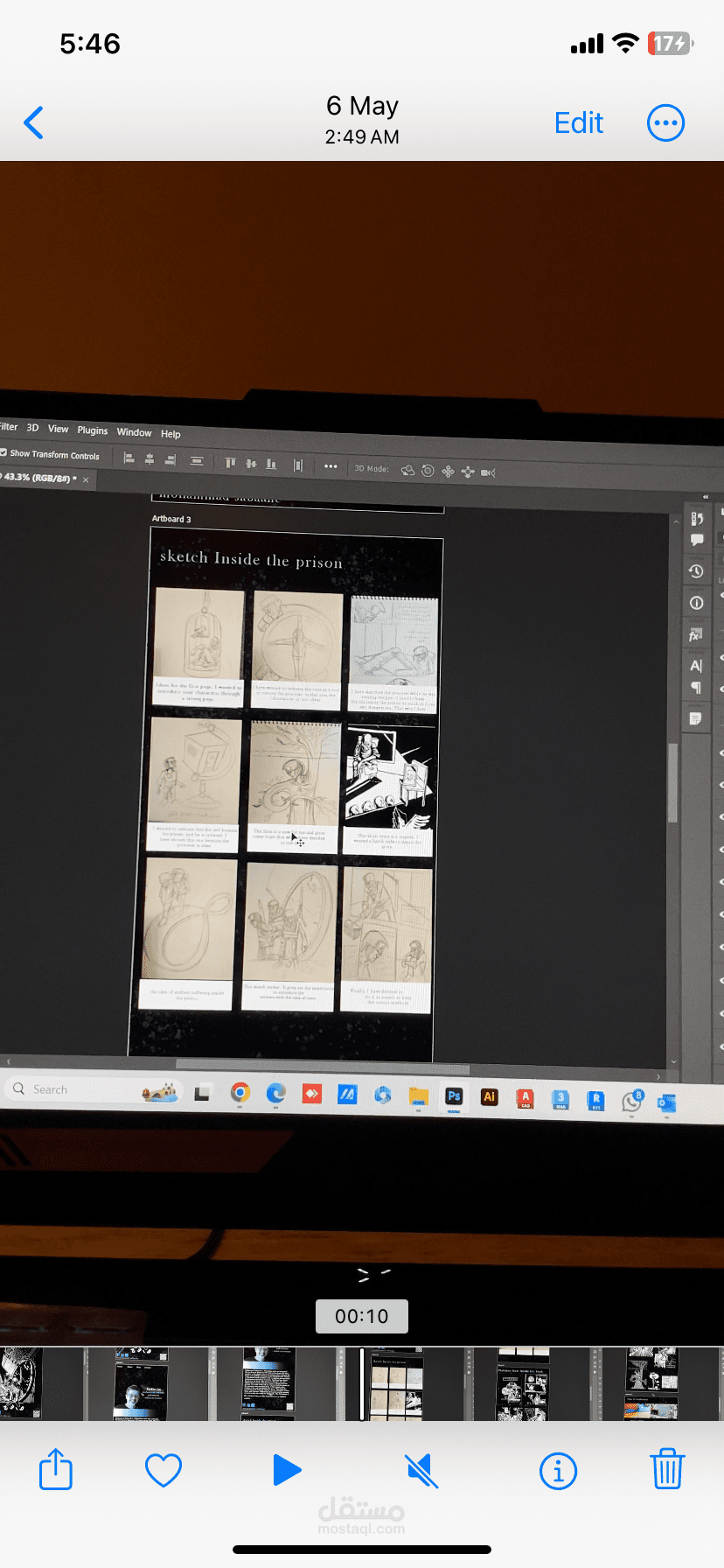Tap the Edit button

click(x=579, y=123)
